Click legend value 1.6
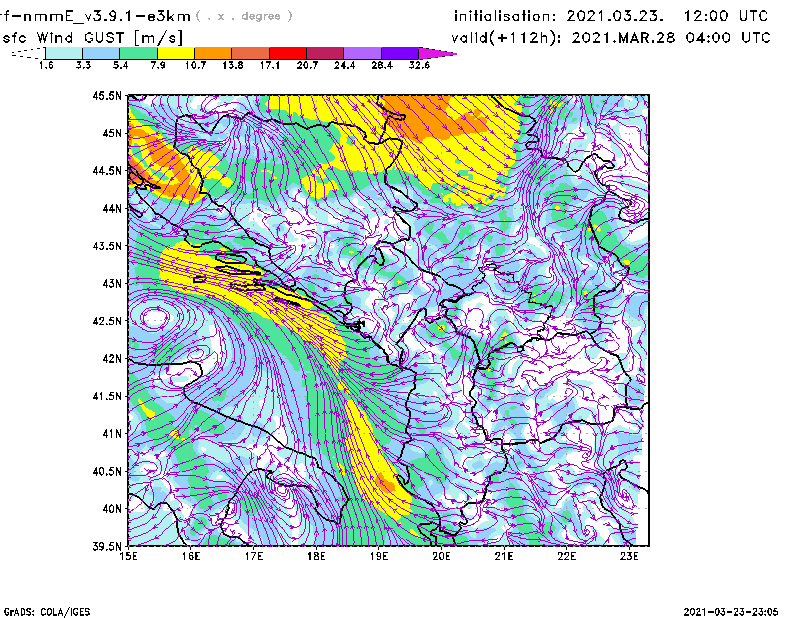The height and width of the screenshot is (618, 800). click(x=46, y=65)
